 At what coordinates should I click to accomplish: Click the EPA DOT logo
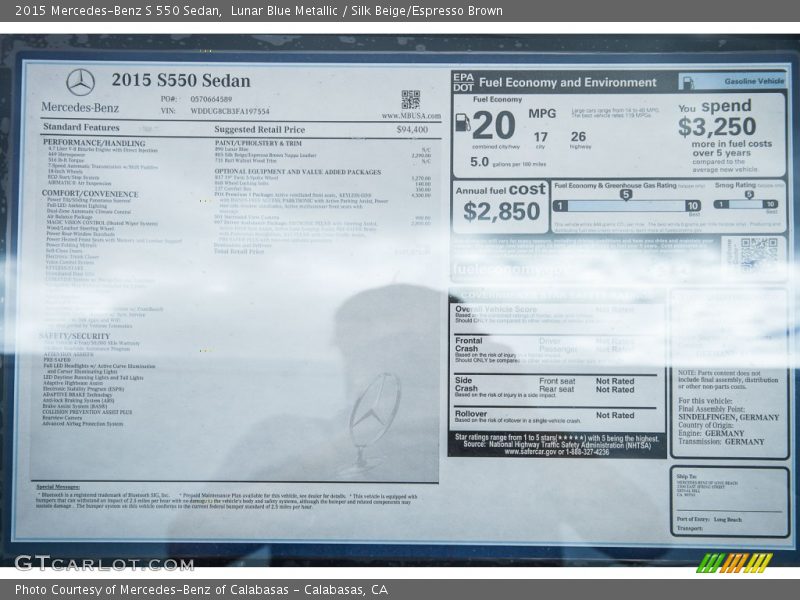463,82
